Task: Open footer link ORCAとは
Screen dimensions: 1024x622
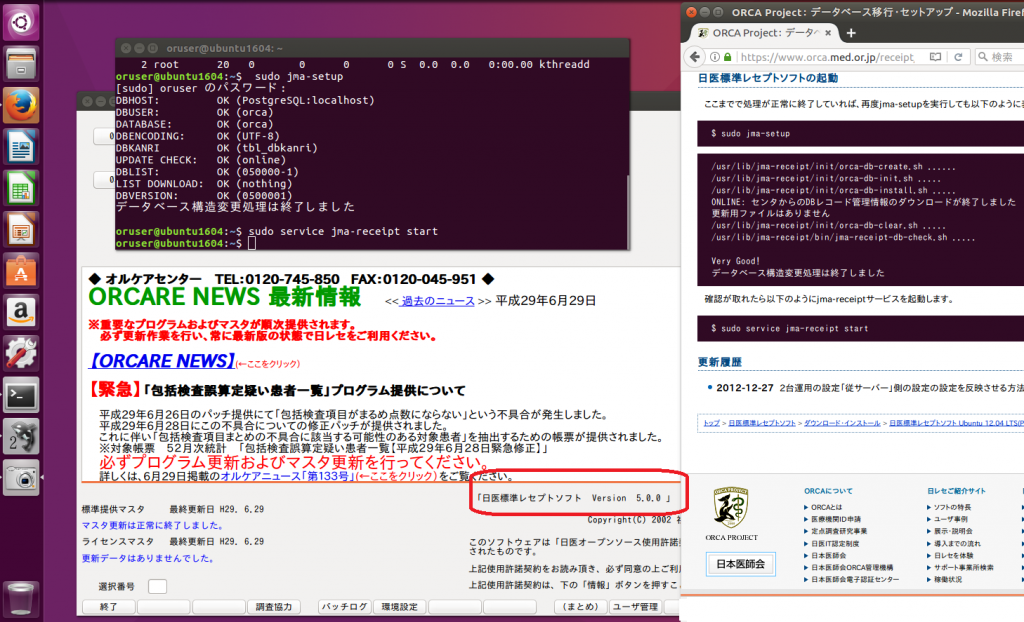Action: tap(826, 507)
